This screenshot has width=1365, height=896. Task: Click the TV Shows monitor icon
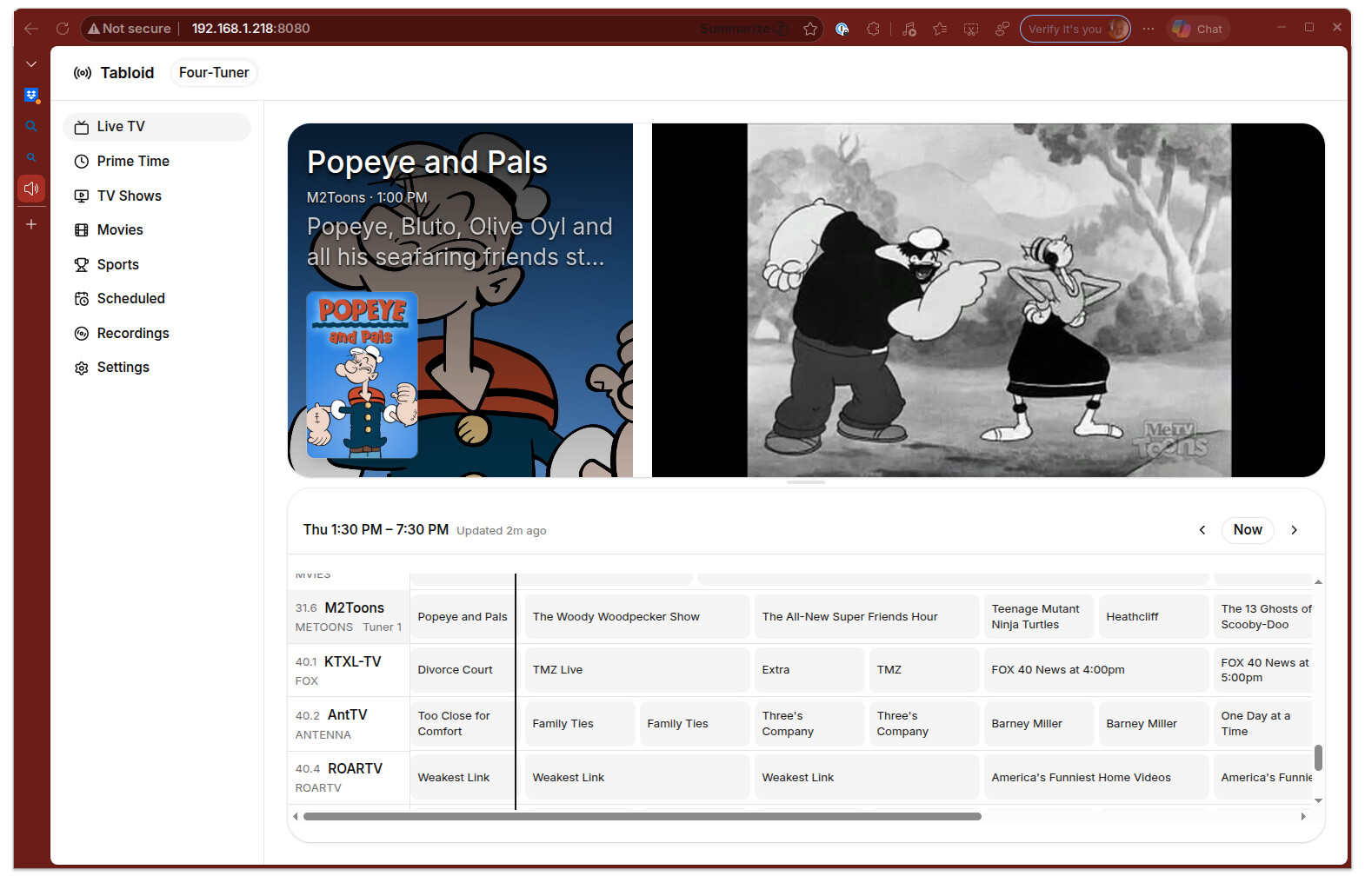(82, 196)
